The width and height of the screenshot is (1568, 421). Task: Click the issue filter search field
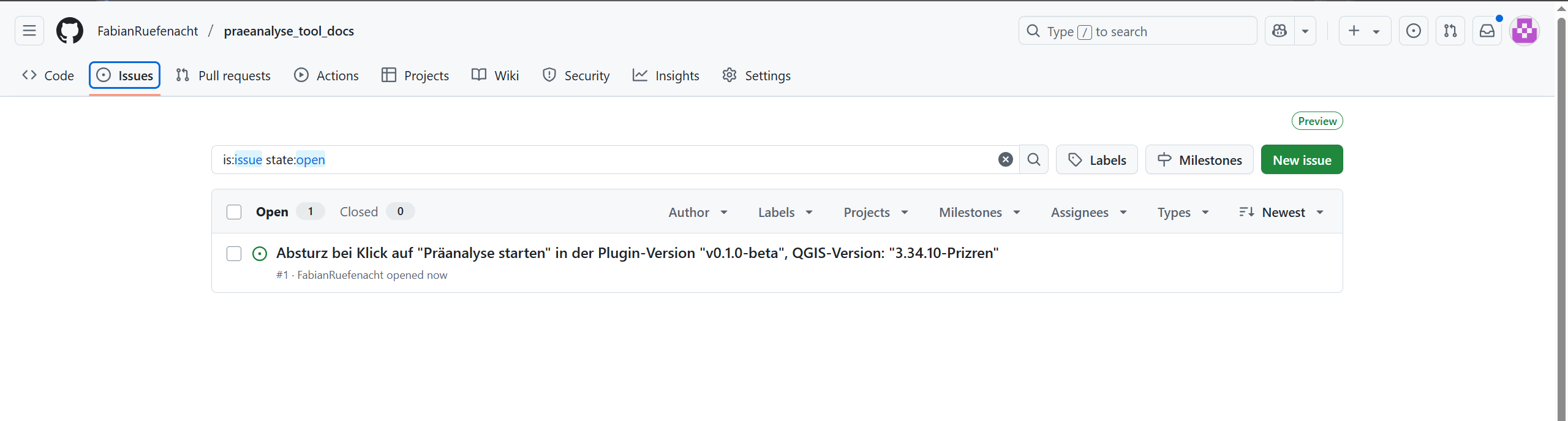pyautogui.click(x=606, y=159)
